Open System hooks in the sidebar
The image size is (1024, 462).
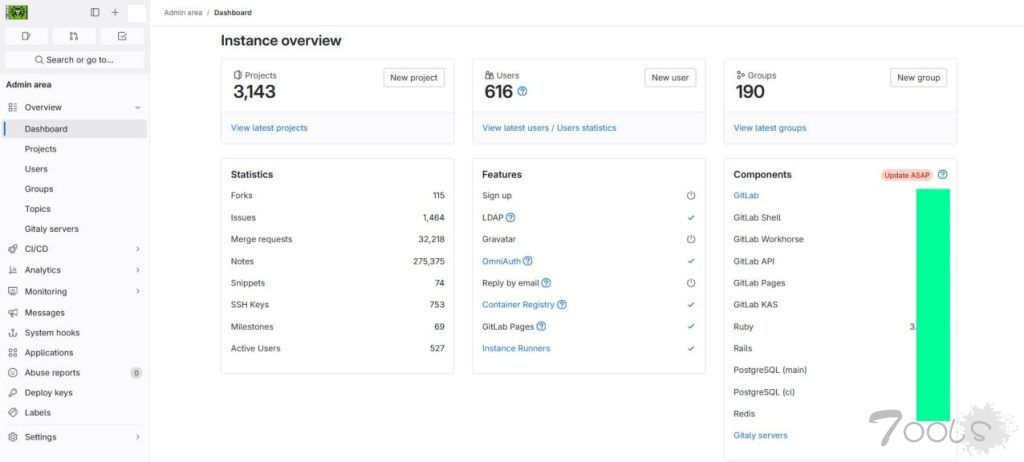(x=75, y=333)
